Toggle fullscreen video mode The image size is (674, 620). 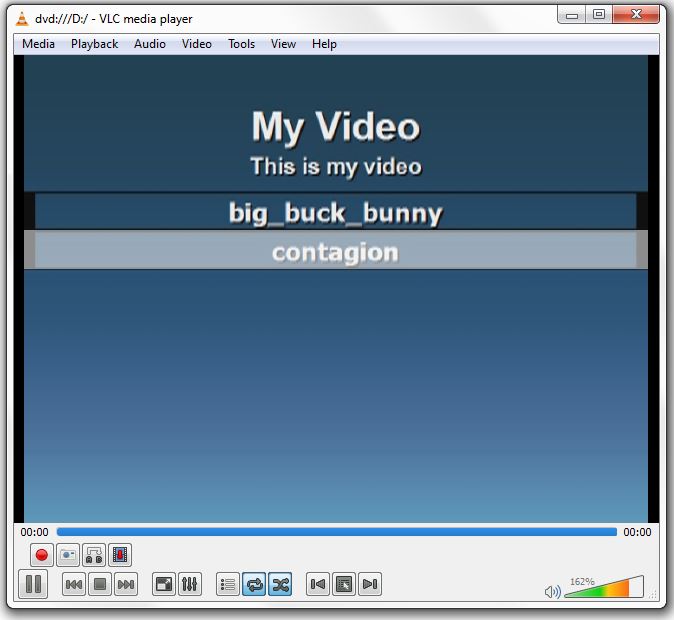(164, 584)
